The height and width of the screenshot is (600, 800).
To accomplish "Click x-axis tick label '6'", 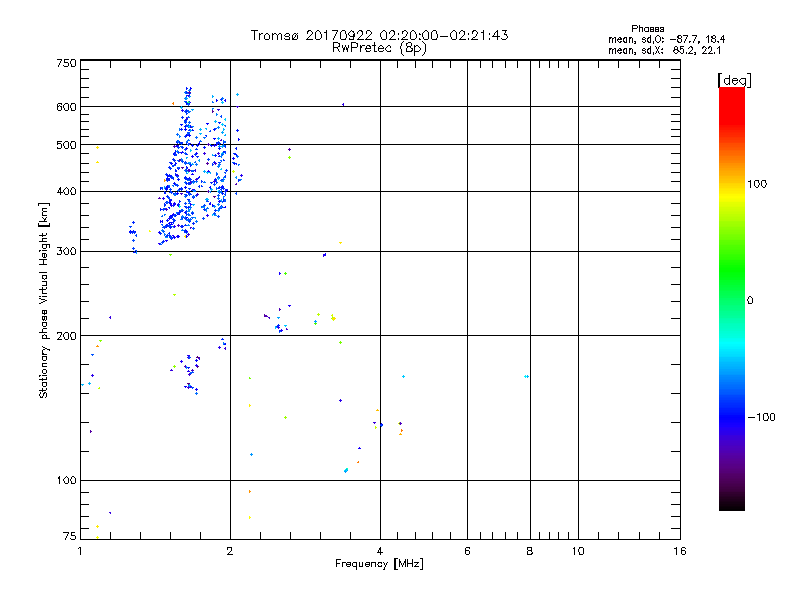I will pos(467,551).
